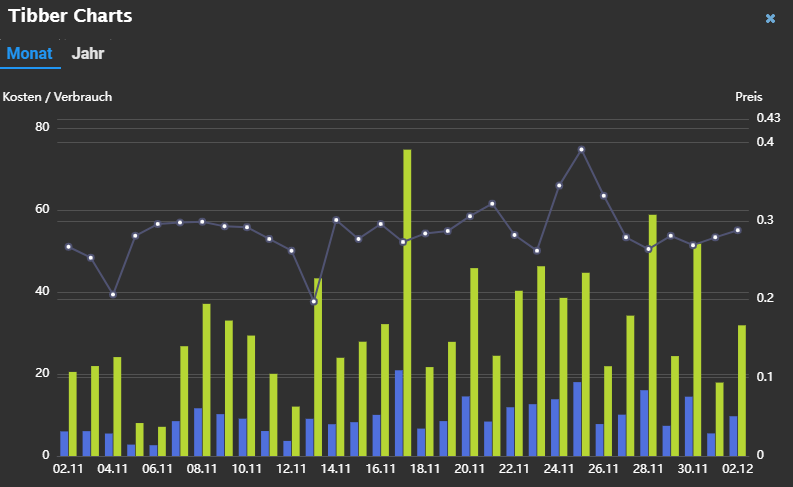The height and width of the screenshot is (487, 793).
Task: Click the x-axis date label 14.11
Action: pyautogui.click(x=336, y=469)
